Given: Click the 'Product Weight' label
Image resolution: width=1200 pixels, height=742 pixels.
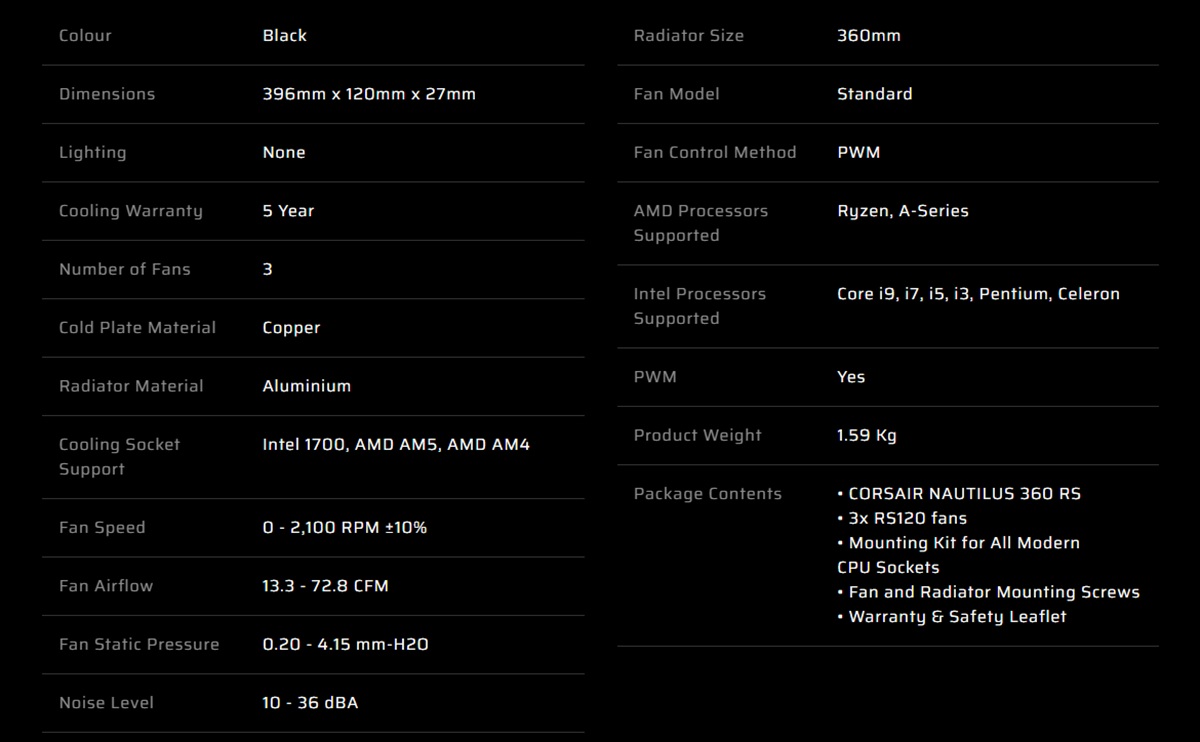Looking at the screenshot, I should (698, 436).
